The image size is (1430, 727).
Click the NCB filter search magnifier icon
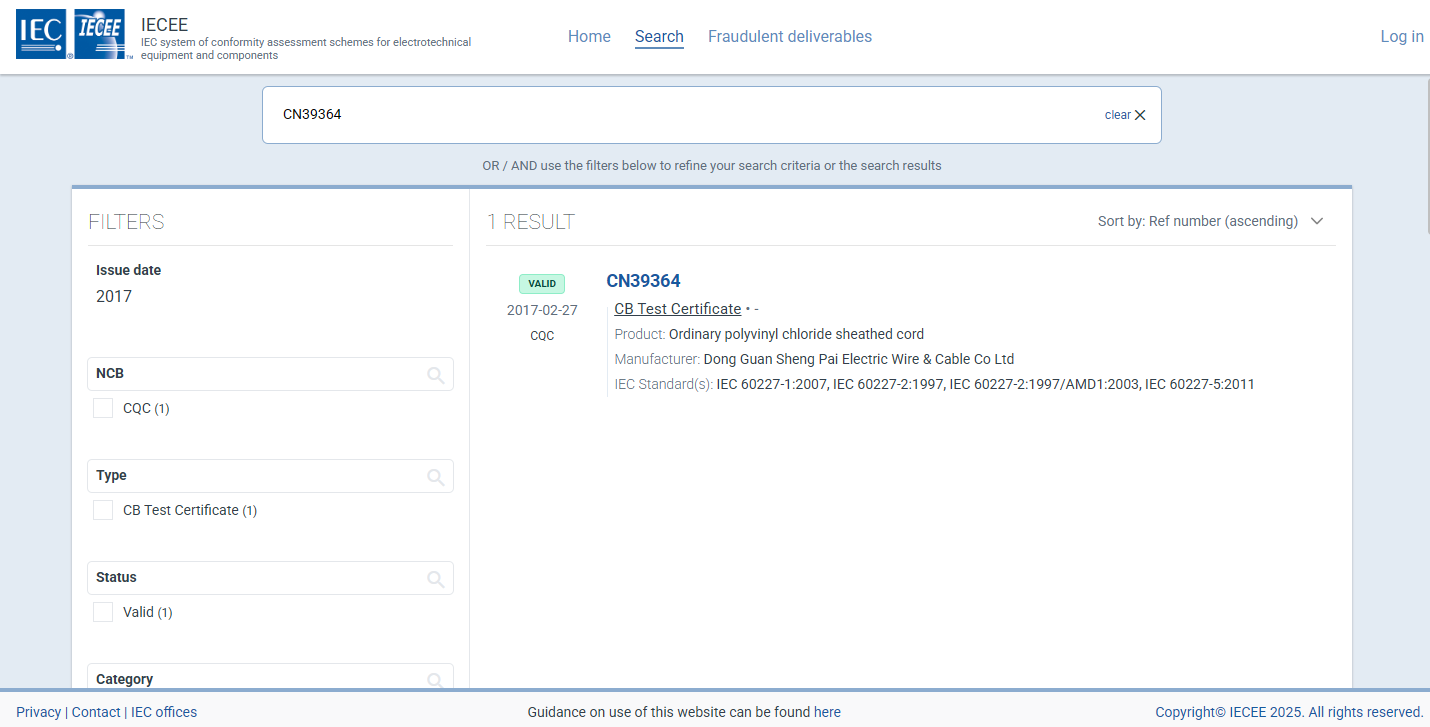pos(435,375)
